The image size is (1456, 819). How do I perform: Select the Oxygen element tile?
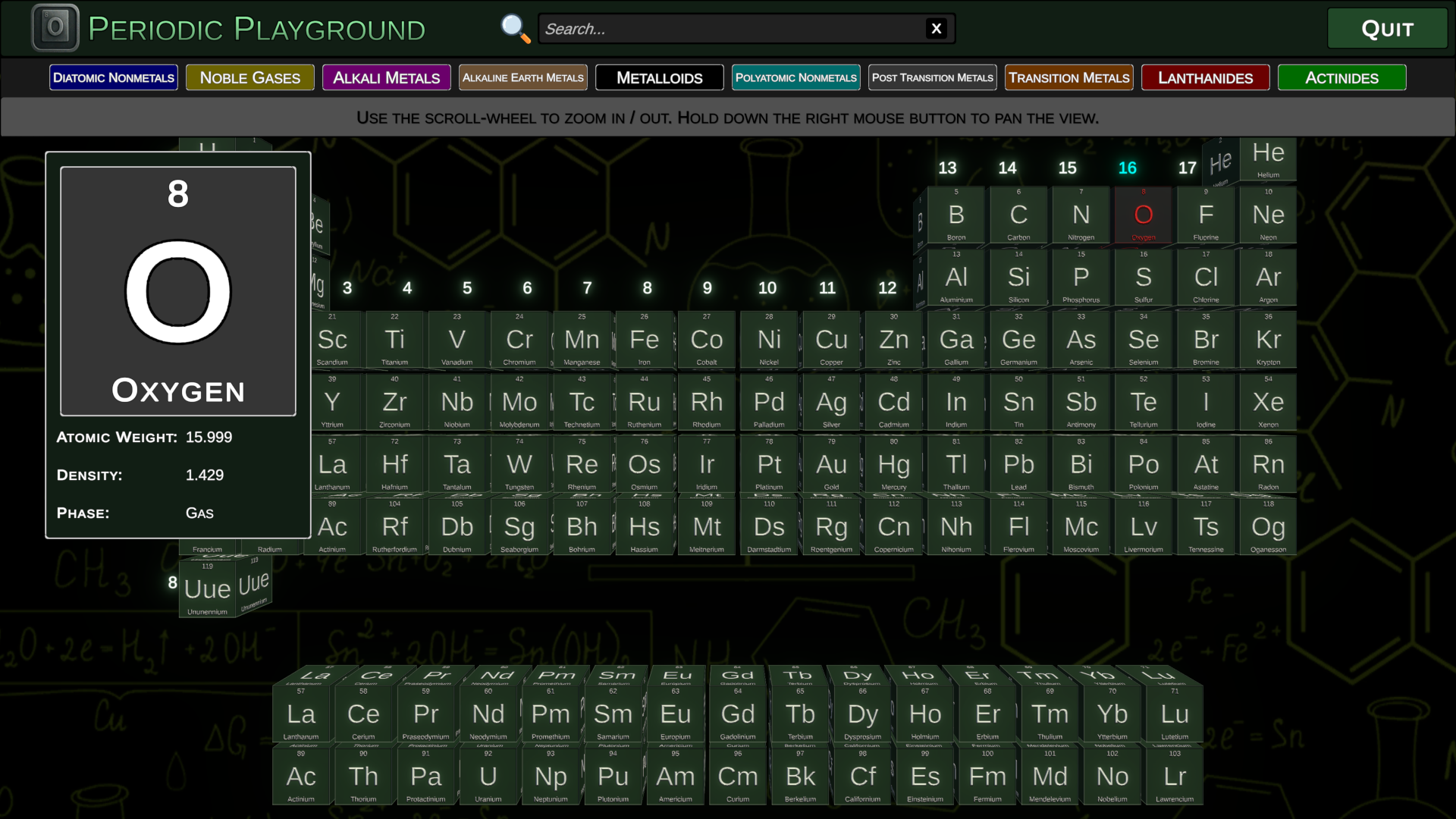point(1144,215)
